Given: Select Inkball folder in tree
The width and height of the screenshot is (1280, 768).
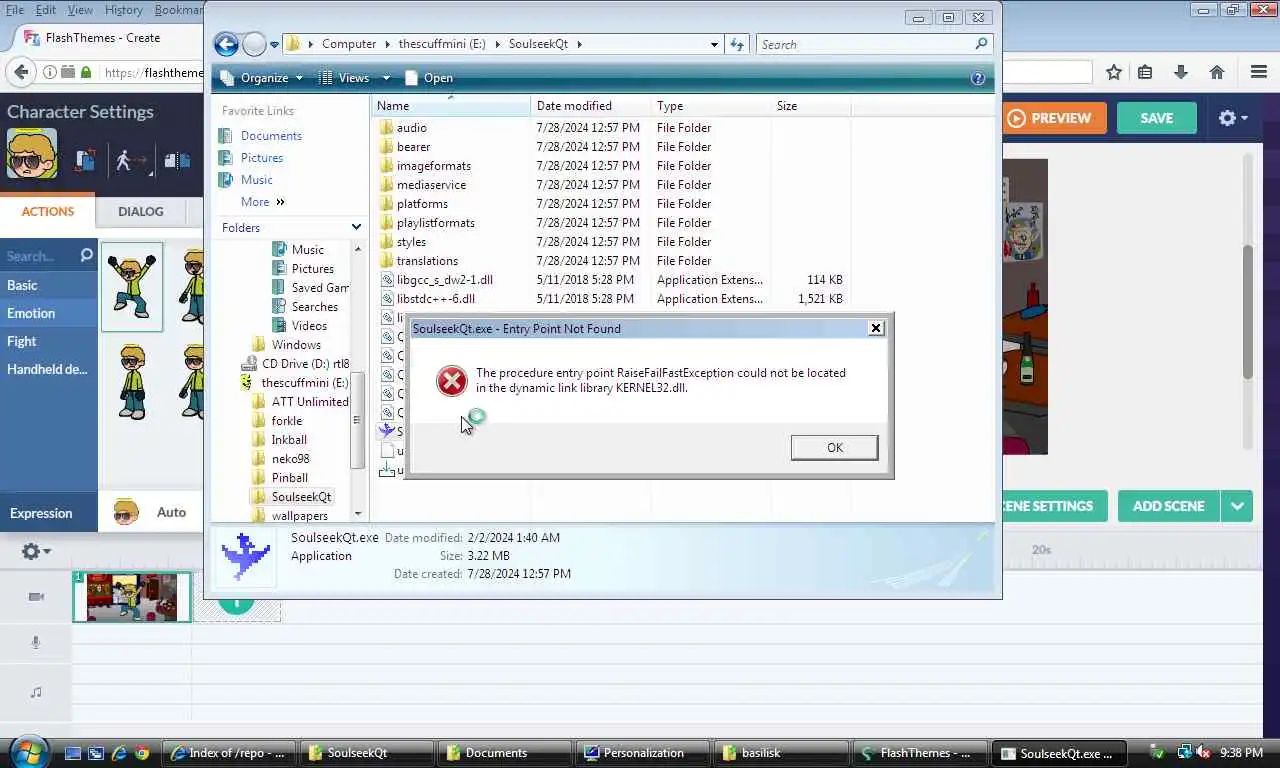Looking at the screenshot, I should pos(289,440).
